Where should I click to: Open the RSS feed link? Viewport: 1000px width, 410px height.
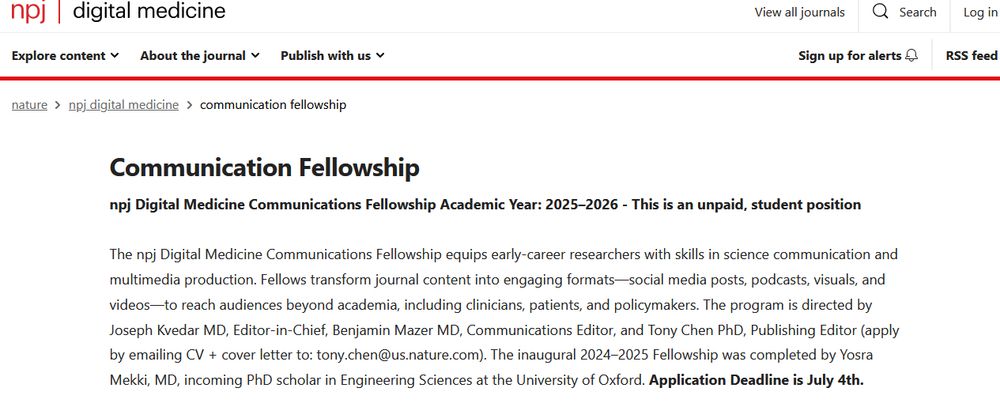click(971, 55)
